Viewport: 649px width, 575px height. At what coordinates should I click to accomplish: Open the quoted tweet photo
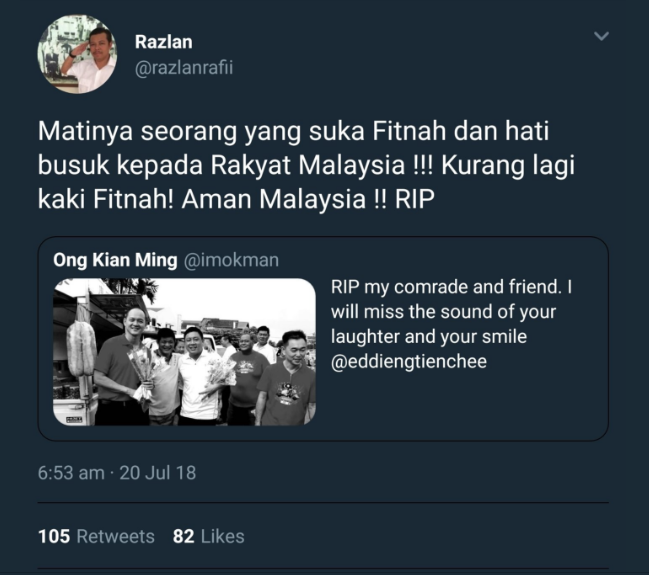point(184,351)
